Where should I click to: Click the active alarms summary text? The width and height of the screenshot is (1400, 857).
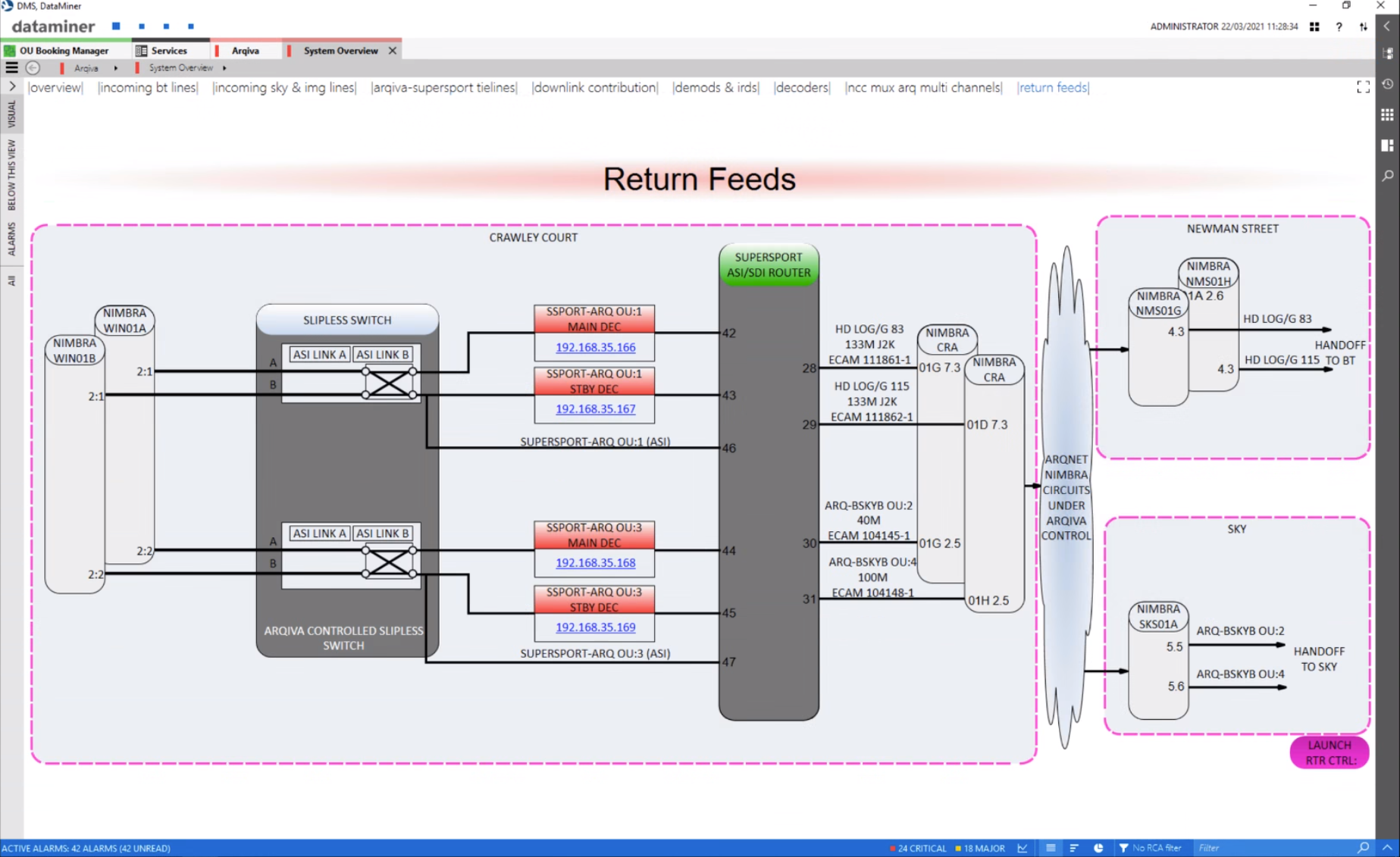coord(86,848)
